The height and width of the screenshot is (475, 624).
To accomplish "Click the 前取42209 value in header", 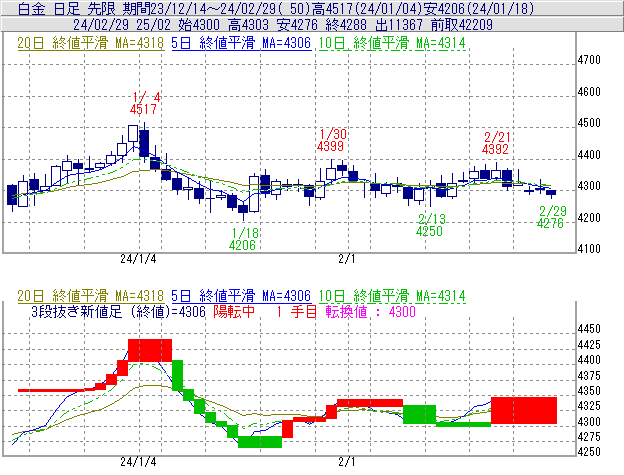I will pos(462,25).
